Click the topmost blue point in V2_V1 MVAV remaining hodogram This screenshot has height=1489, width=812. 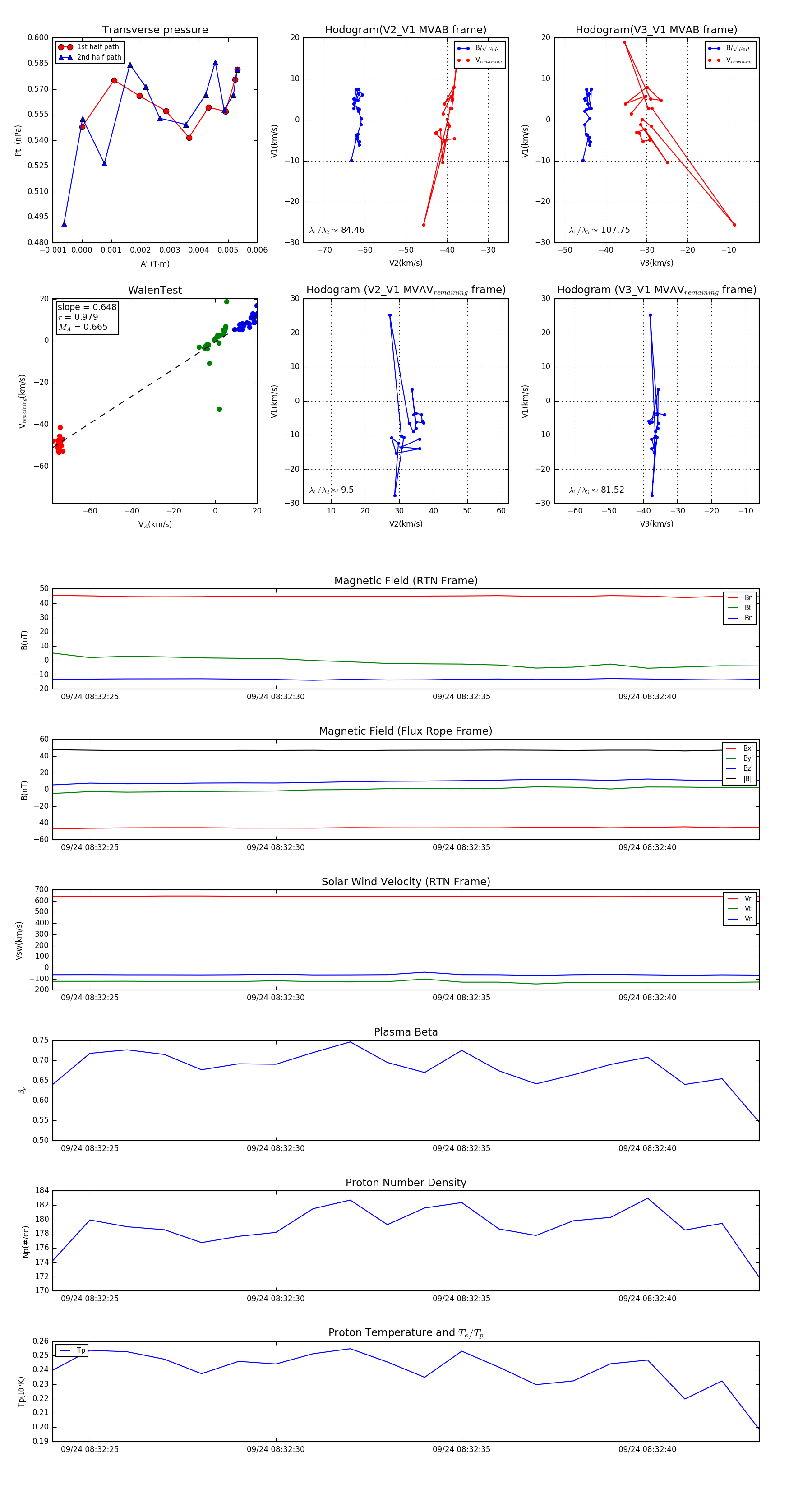(390, 315)
